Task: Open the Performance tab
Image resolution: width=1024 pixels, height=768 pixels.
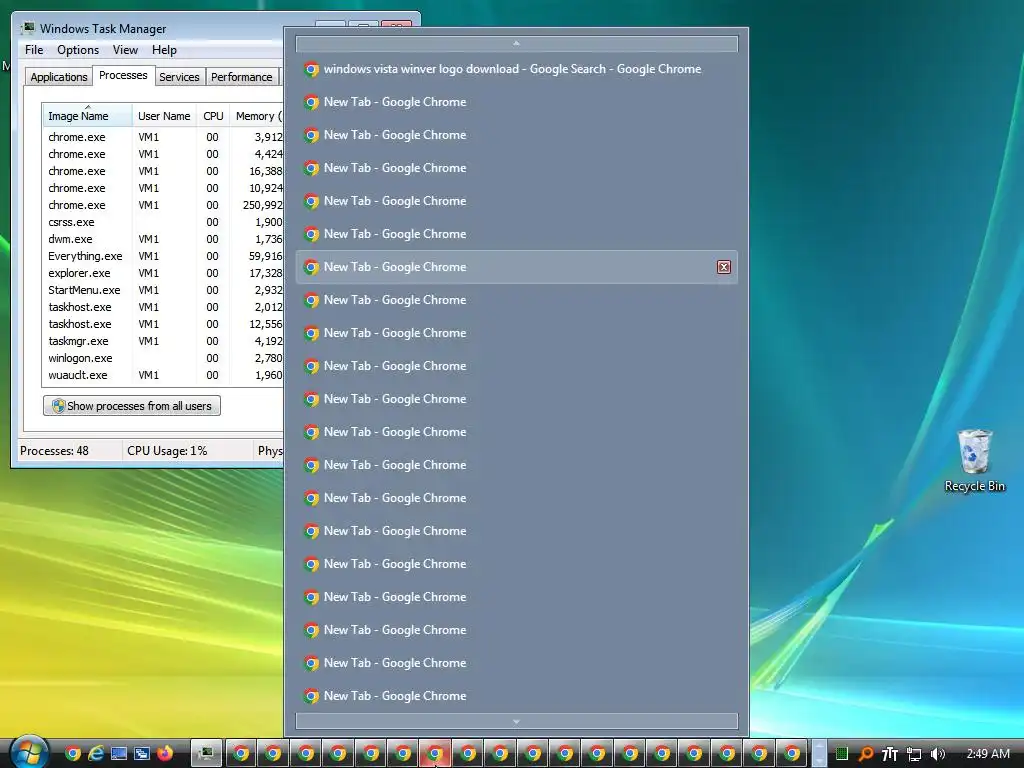Action: pyautogui.click(x=241, y=77)
